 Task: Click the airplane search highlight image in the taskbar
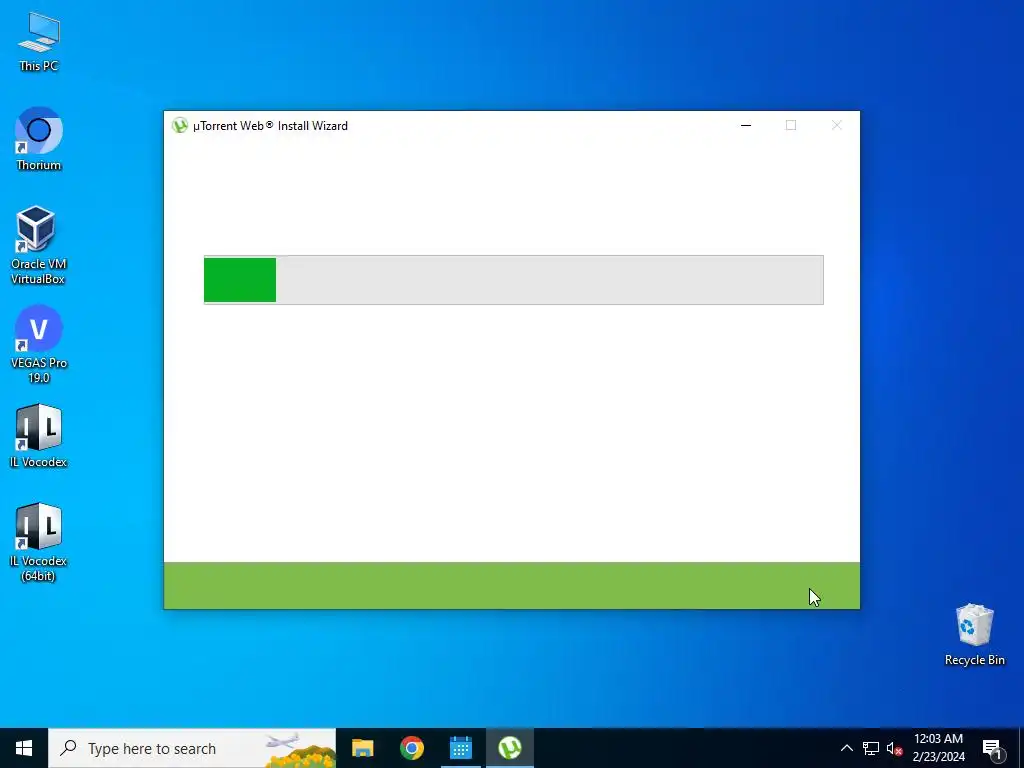(300, 748)
